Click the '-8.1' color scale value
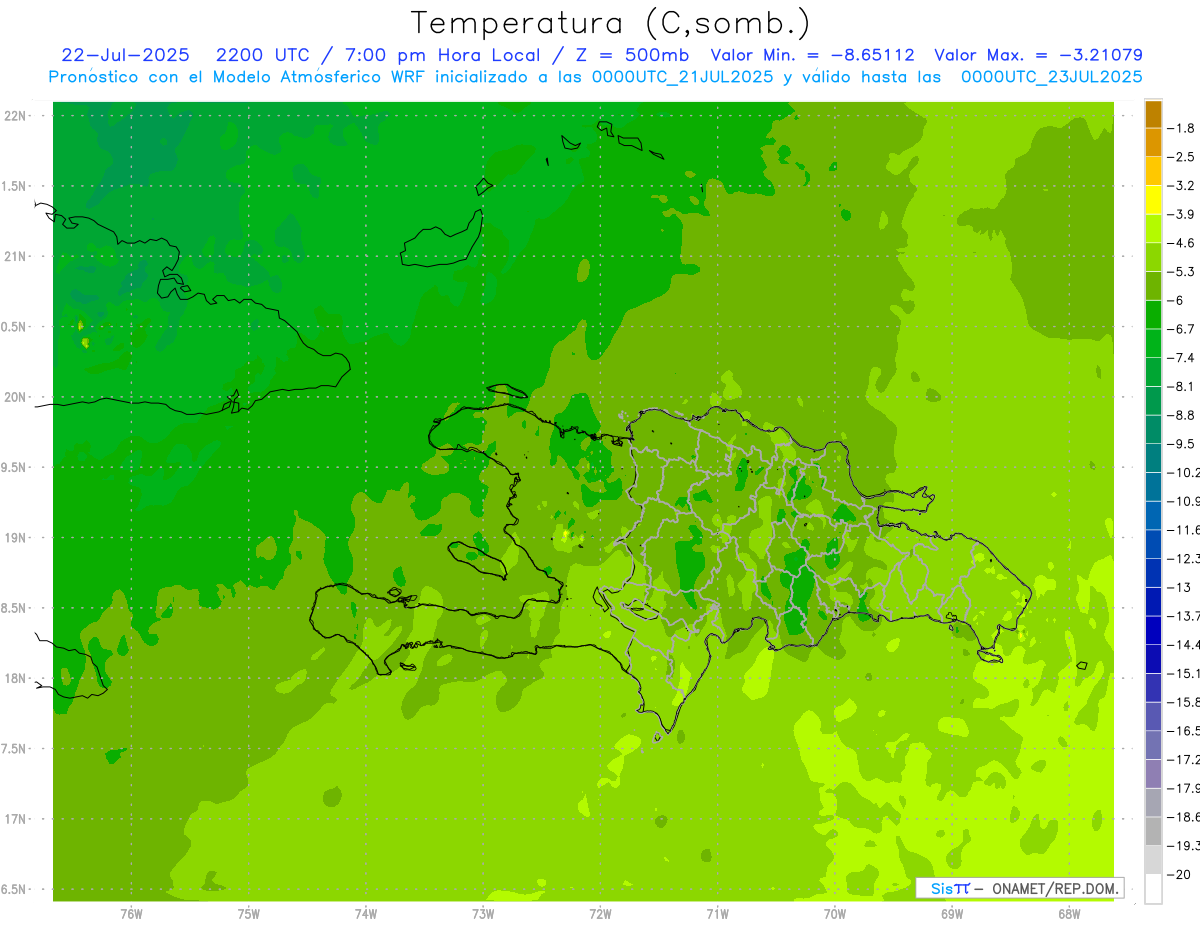The height and width of the screenshot is (927, 1200). coord(1181,387)
